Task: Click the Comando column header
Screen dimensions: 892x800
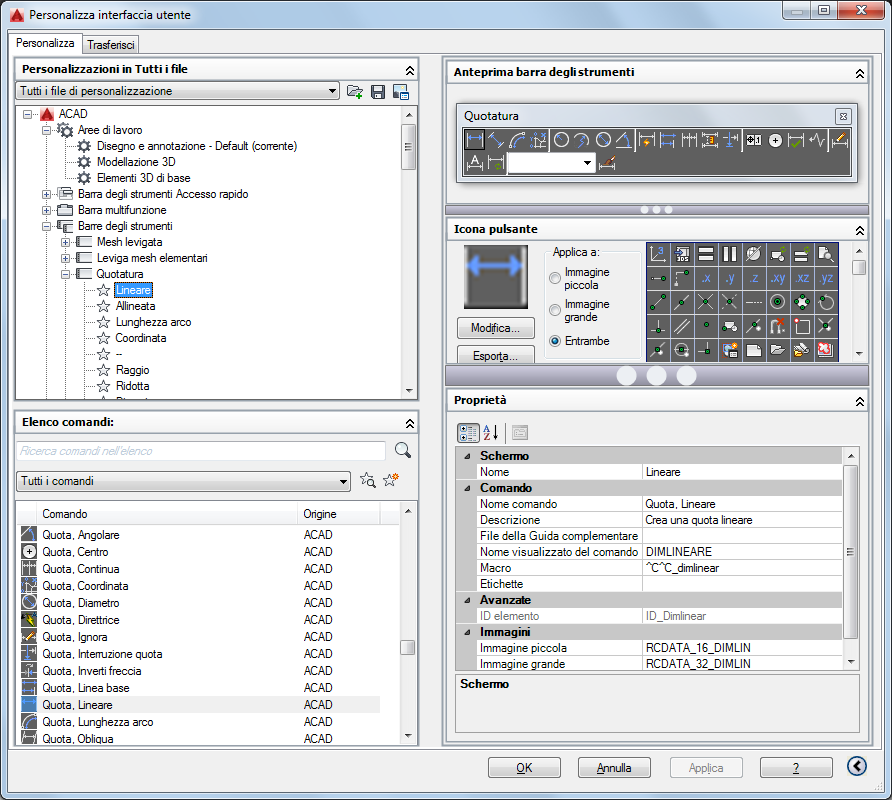Action: 167,514
